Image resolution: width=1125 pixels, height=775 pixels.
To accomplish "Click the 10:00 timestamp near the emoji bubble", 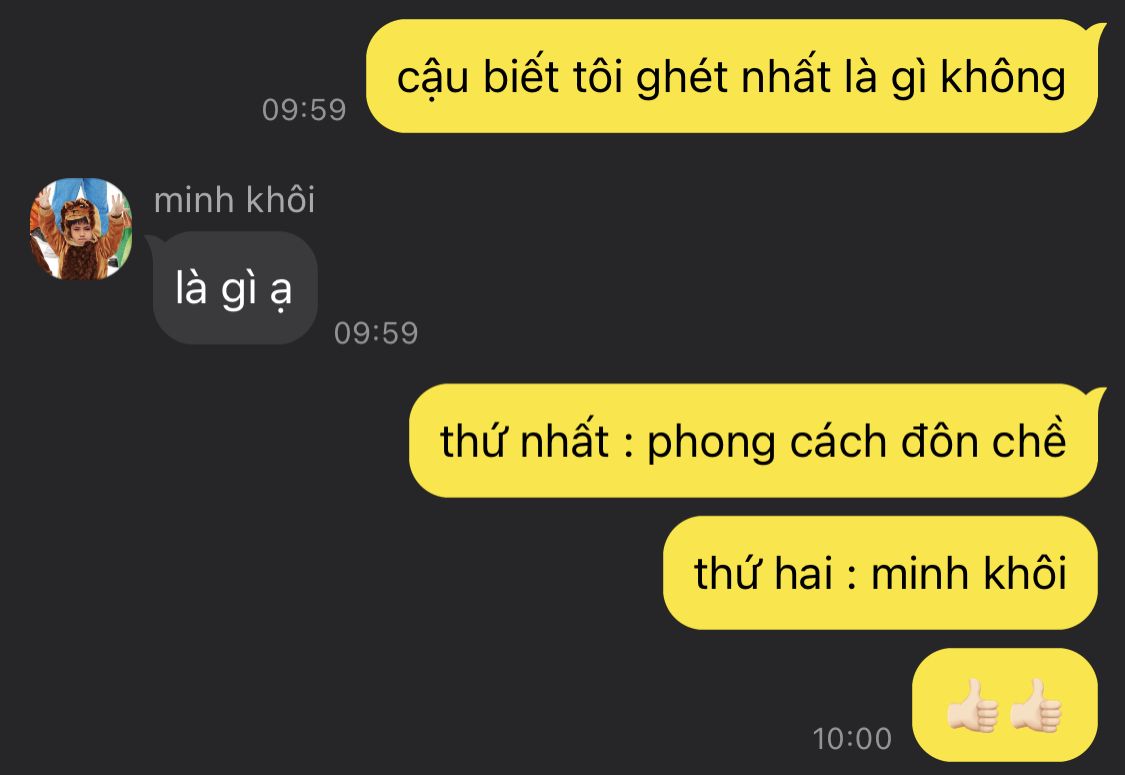I will 852,738.
